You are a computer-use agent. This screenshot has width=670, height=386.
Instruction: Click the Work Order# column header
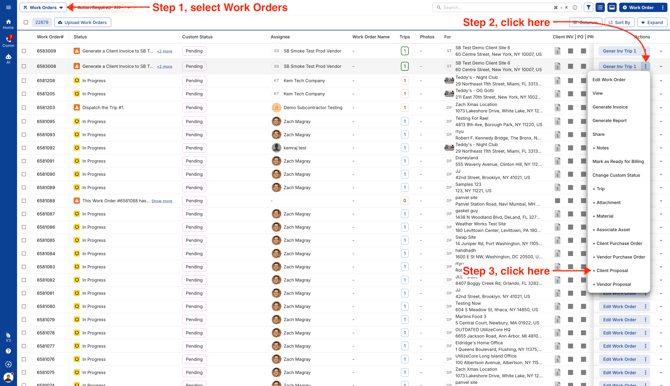(50, 37)
